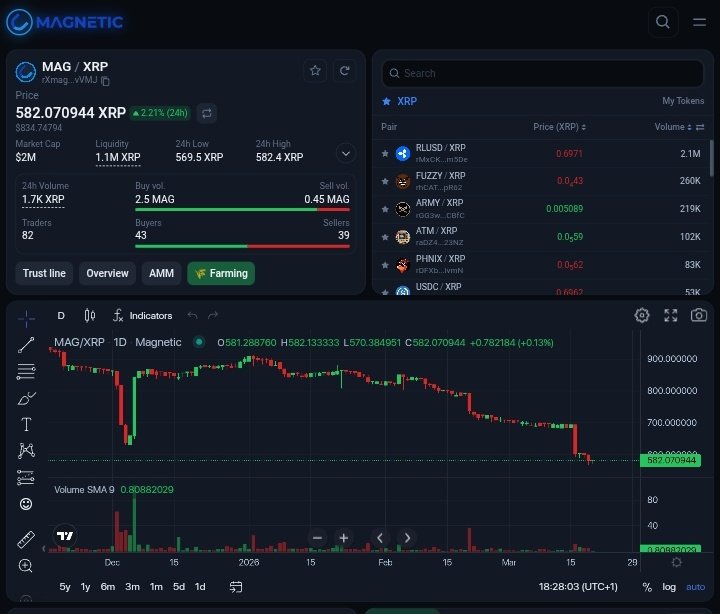The image size is (720, 614).
Task: Sort pairs by Volume
Action: tap(673, 127)
